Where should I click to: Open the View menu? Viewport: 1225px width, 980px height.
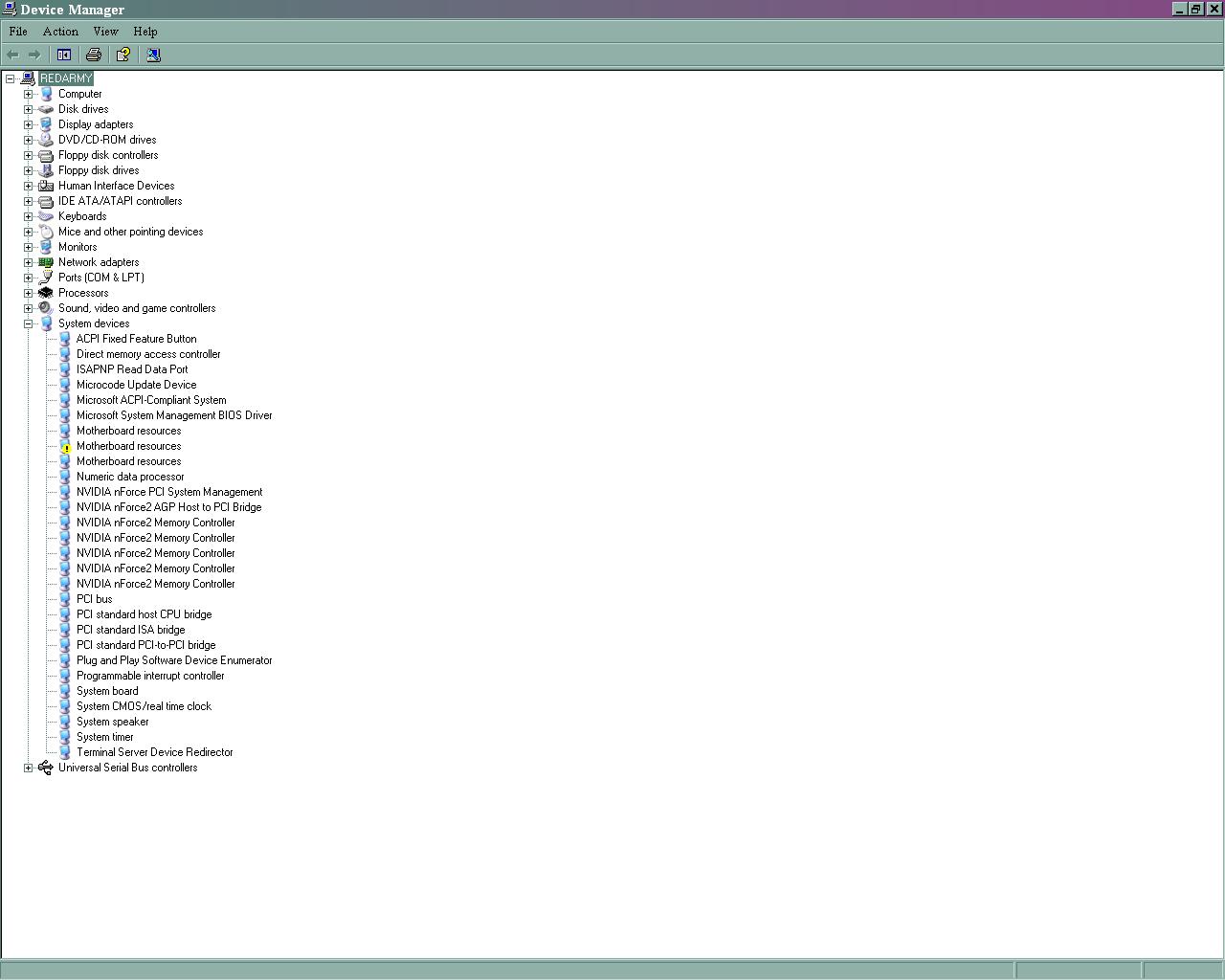click(105, 32)
